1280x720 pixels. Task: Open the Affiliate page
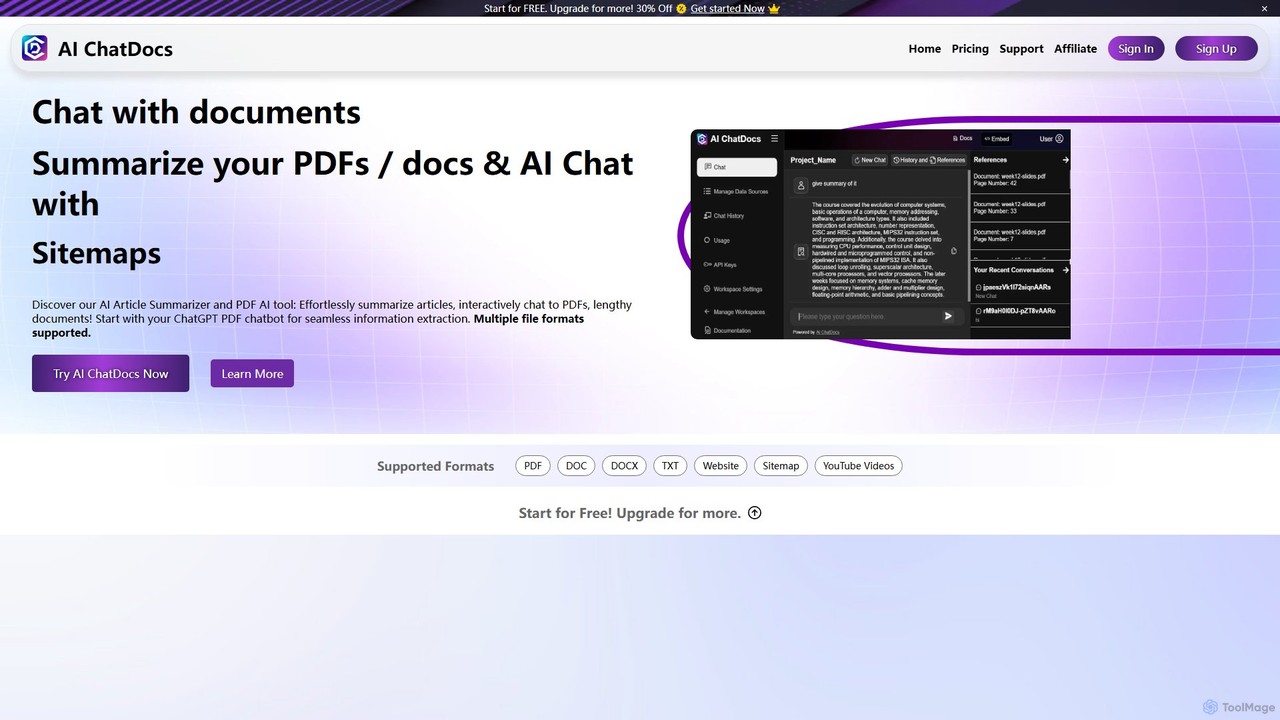1075,48
